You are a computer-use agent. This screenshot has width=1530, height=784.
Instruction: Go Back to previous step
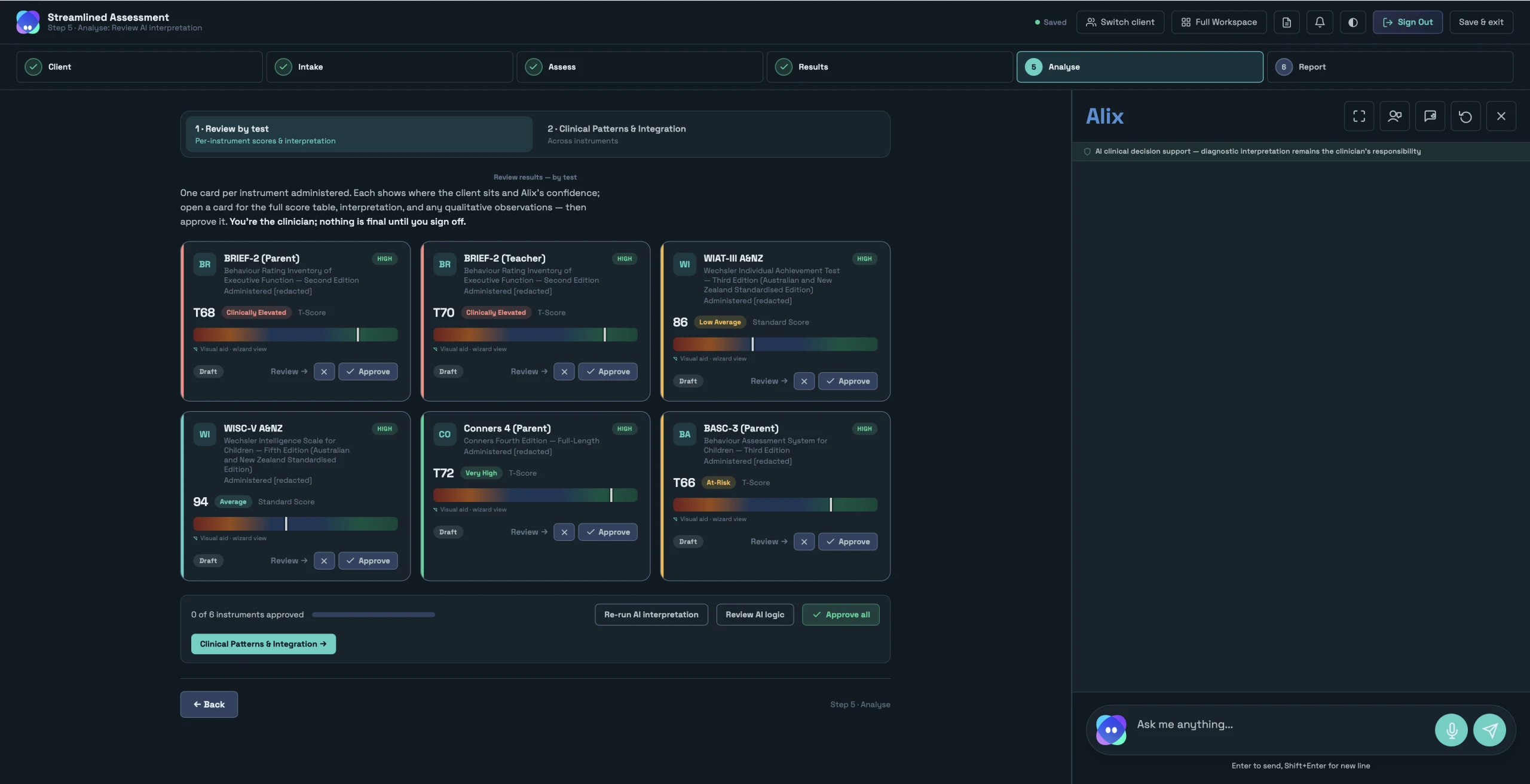(x=209, y=705)
